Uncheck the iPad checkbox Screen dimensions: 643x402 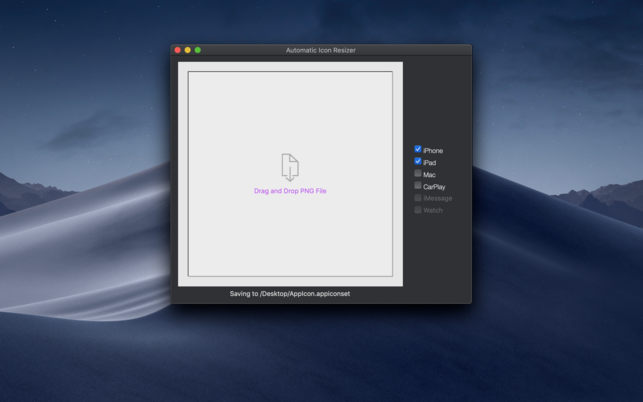point(418,161)
